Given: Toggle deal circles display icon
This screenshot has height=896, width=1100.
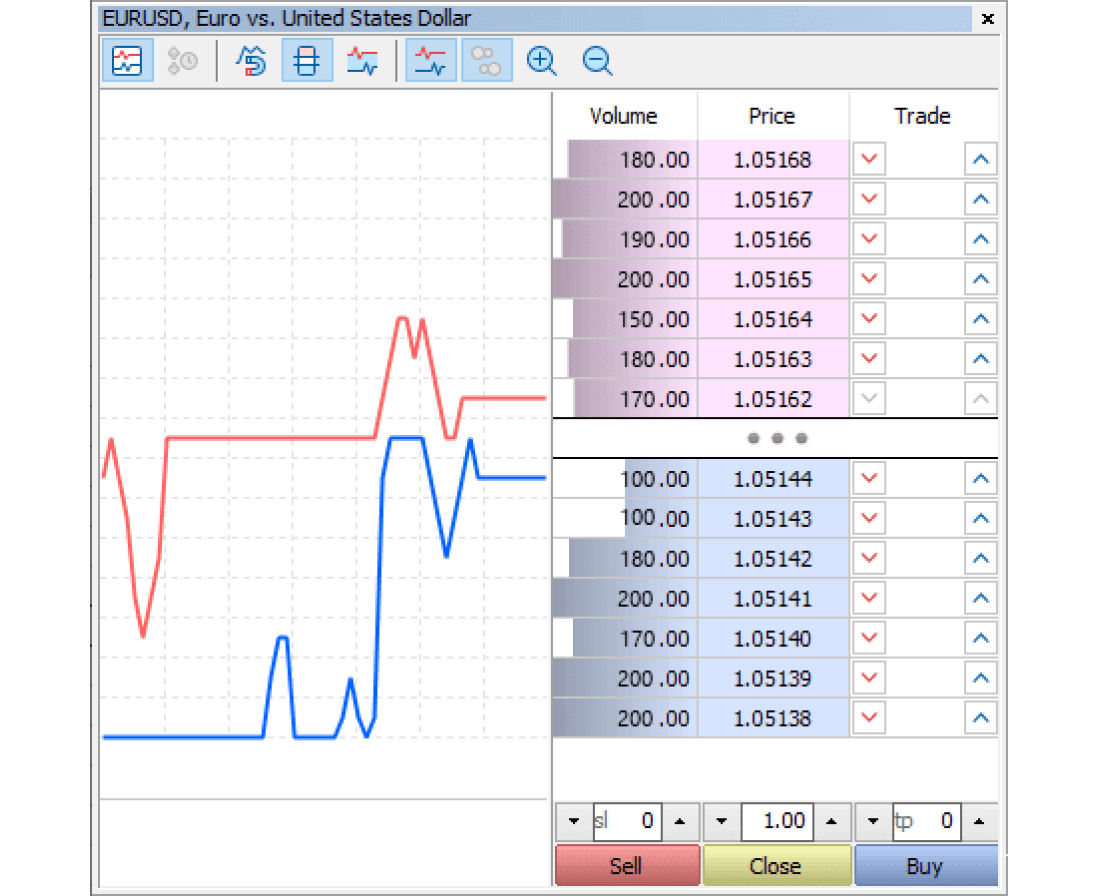Looking at the screenshot, I should 487,61.
